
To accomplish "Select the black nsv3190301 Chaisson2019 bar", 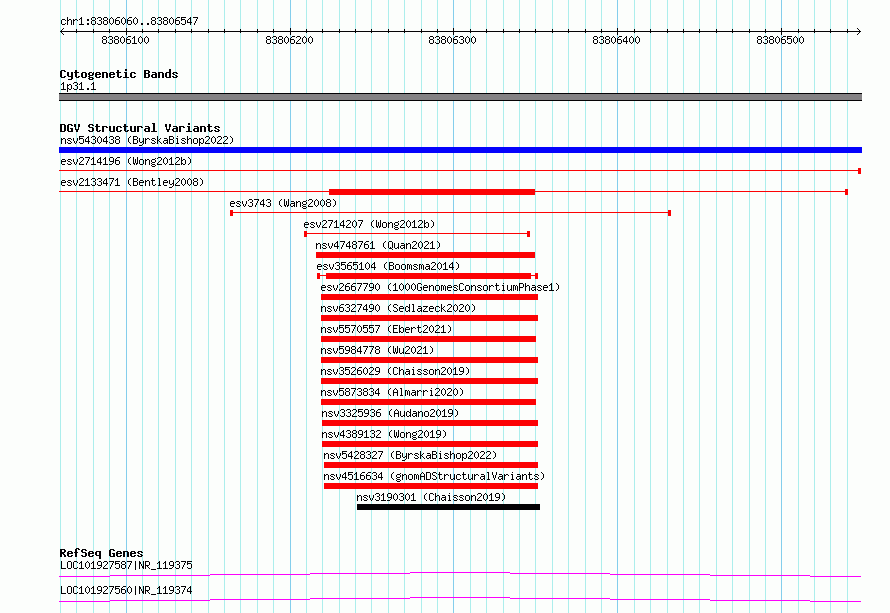I will [x=448, y=507].
